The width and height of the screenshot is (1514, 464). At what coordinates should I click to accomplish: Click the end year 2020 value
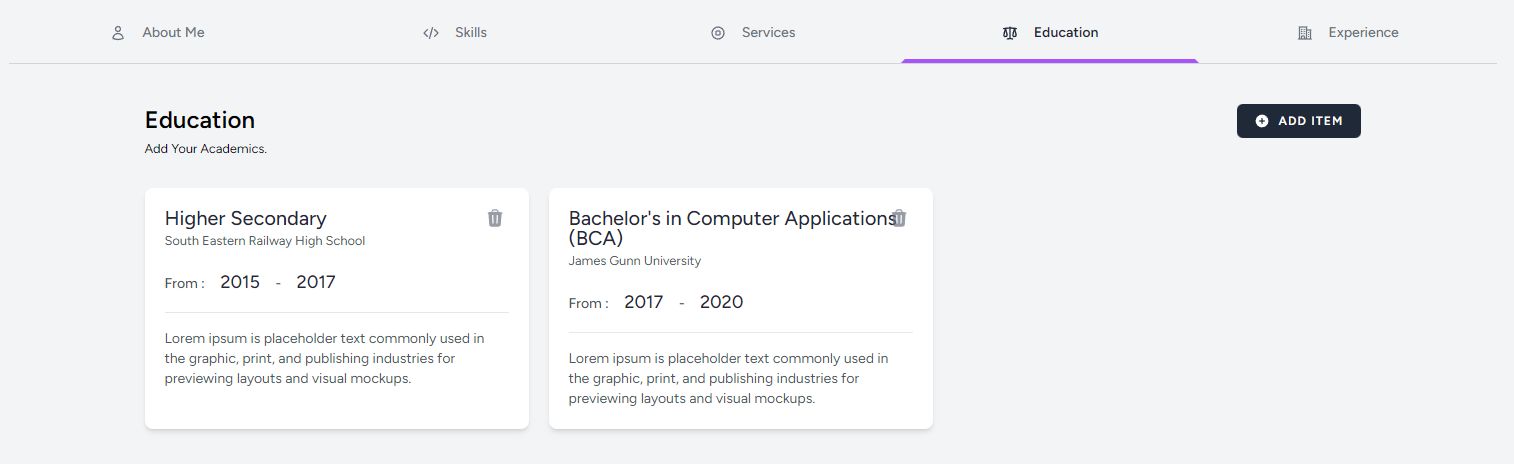coord(721,302)
